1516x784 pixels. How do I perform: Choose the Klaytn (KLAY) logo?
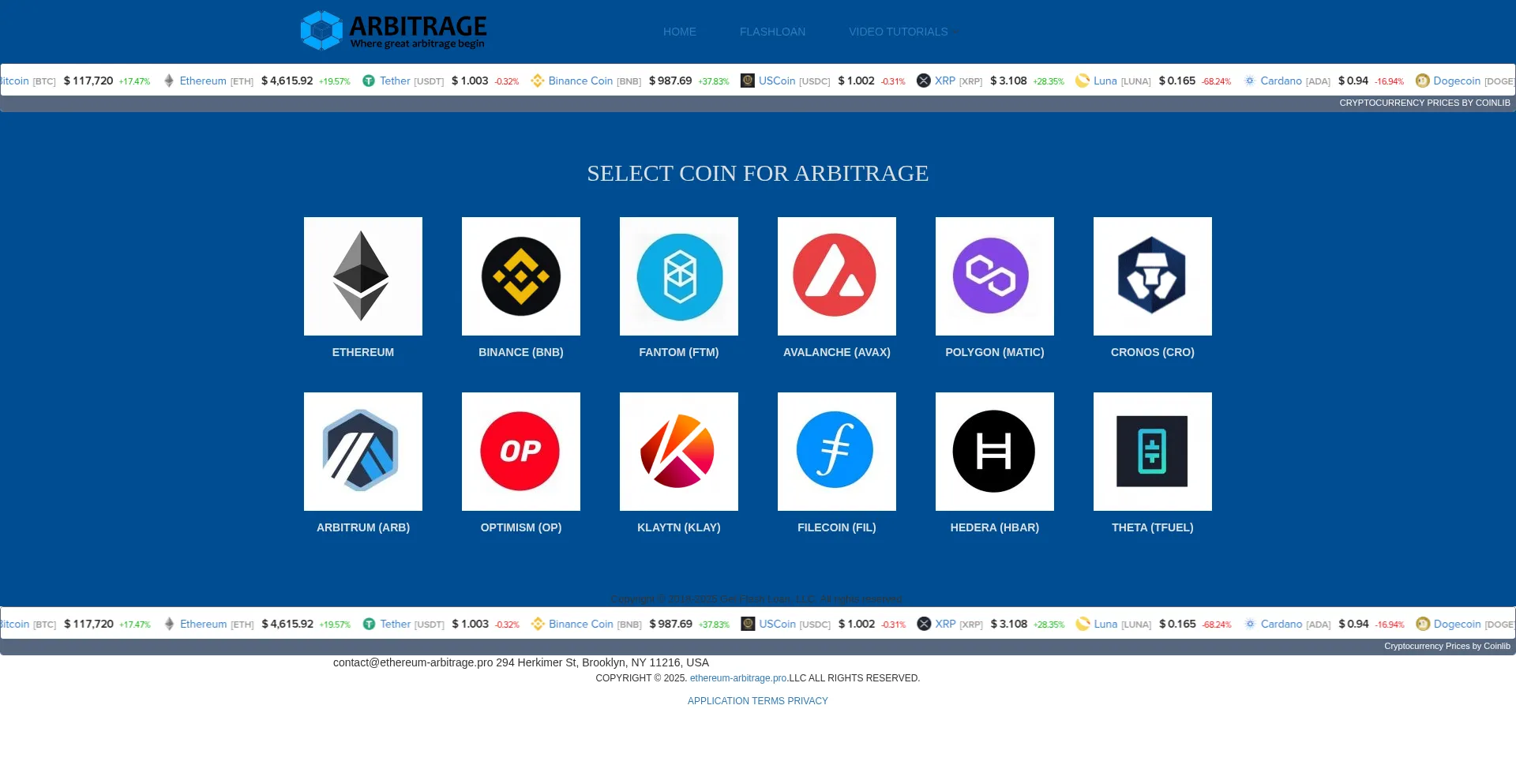(x=678, y=451)
